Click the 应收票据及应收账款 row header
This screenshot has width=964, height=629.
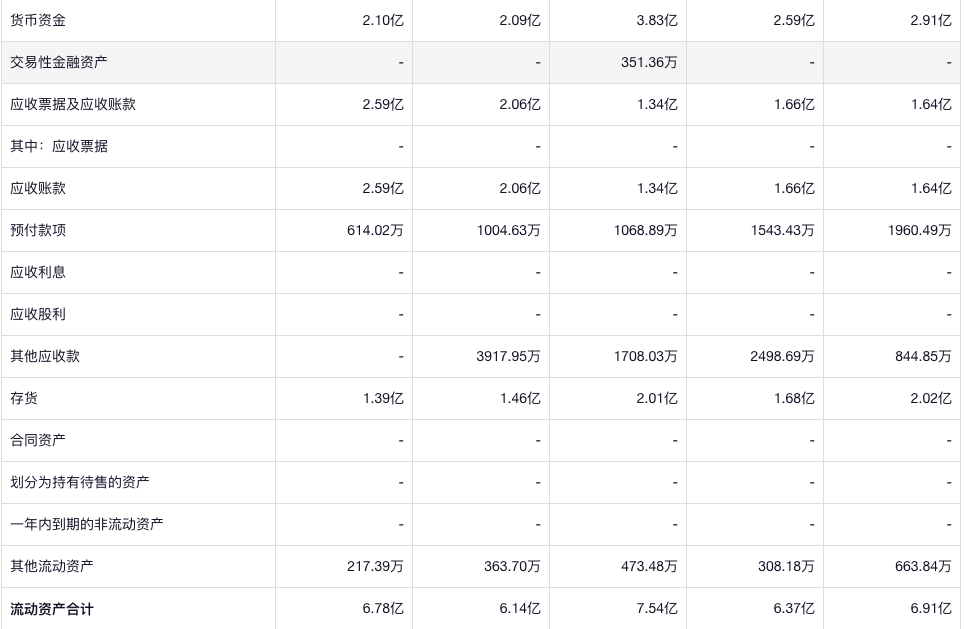[73, 104]
